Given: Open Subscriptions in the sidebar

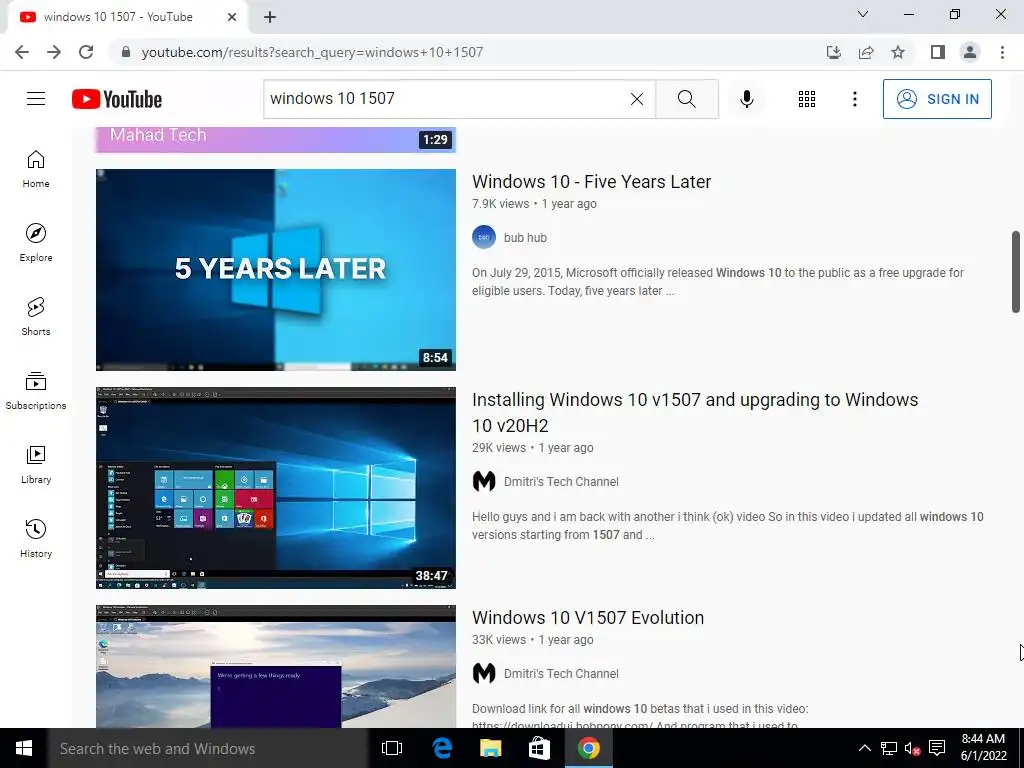Looking at the screenshot, I should [x=36, y=391].
